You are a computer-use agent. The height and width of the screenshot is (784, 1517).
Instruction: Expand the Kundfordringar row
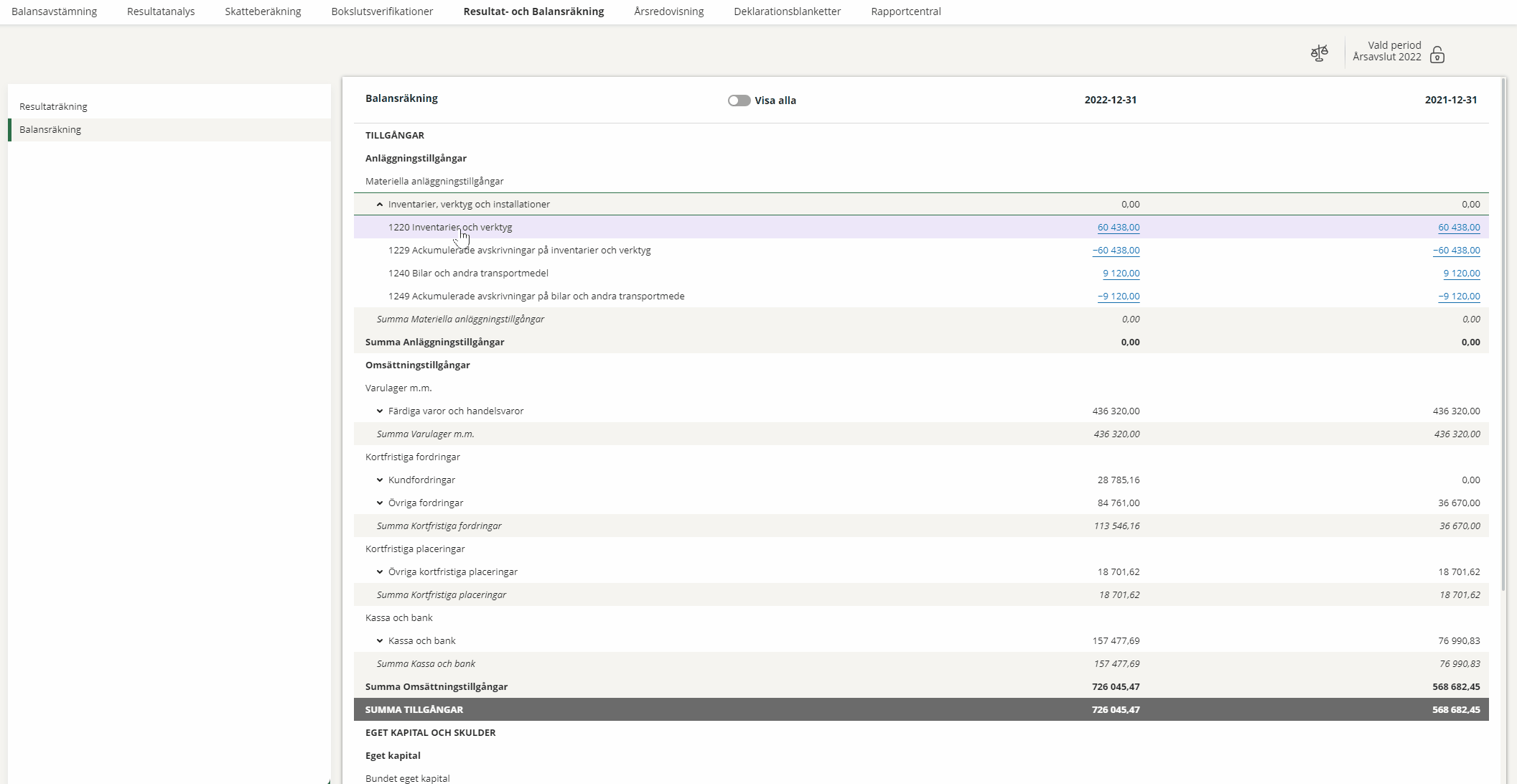point(380,480)
